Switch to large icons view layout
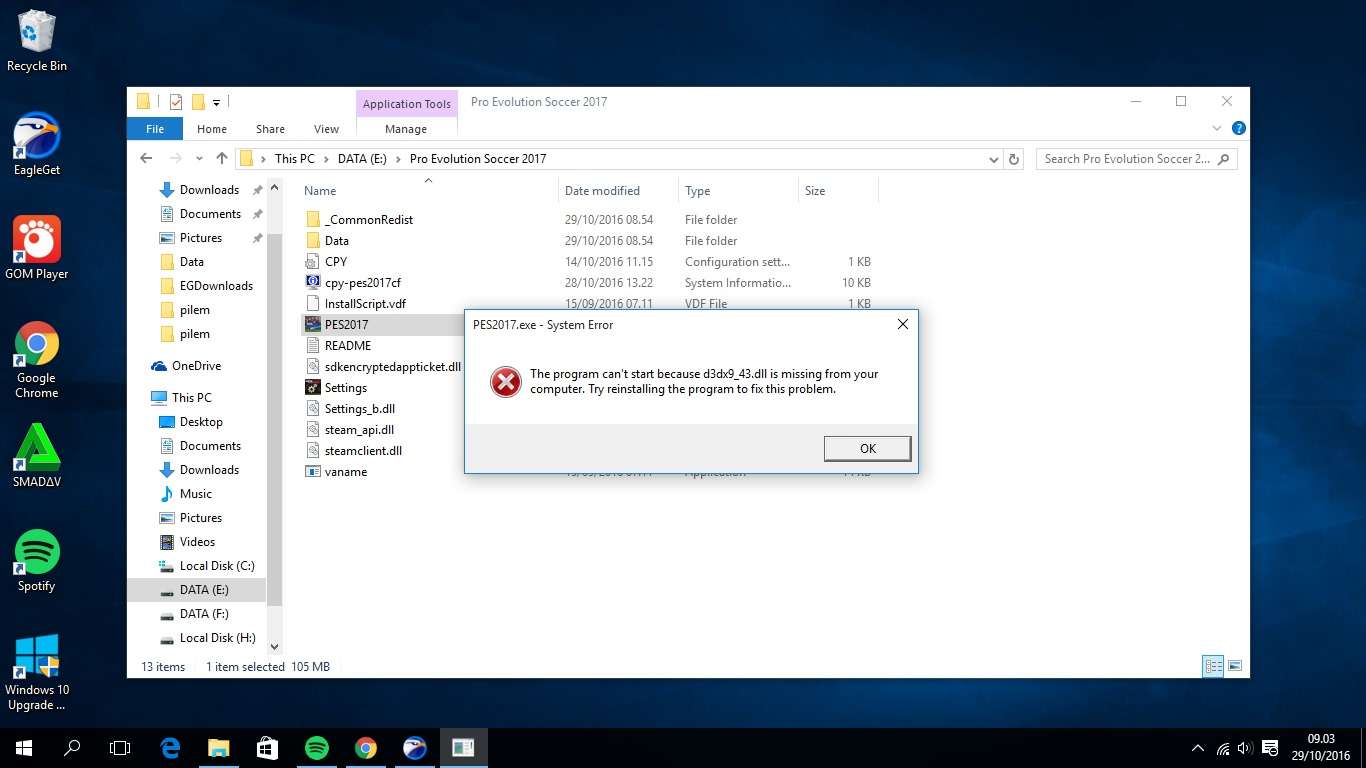1366x768 pixels. [1235, 666]
